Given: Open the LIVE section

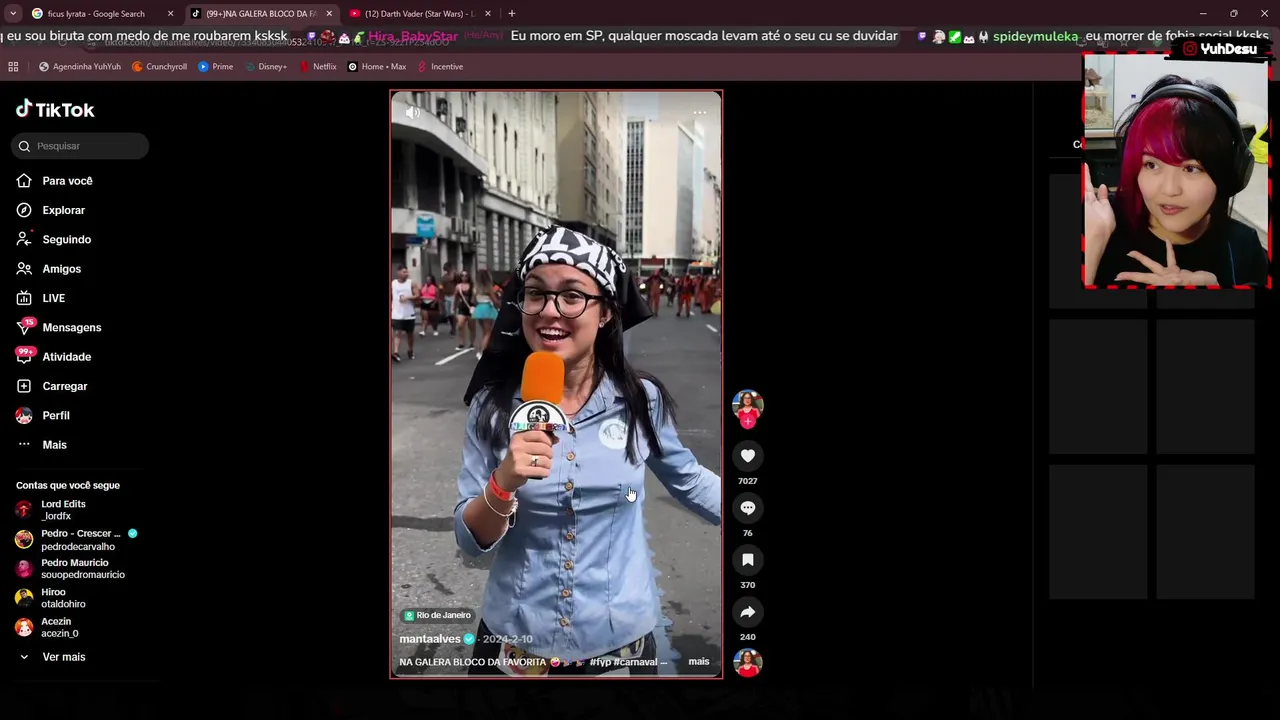Looking at the screenshot, I should tap(41, 298).
